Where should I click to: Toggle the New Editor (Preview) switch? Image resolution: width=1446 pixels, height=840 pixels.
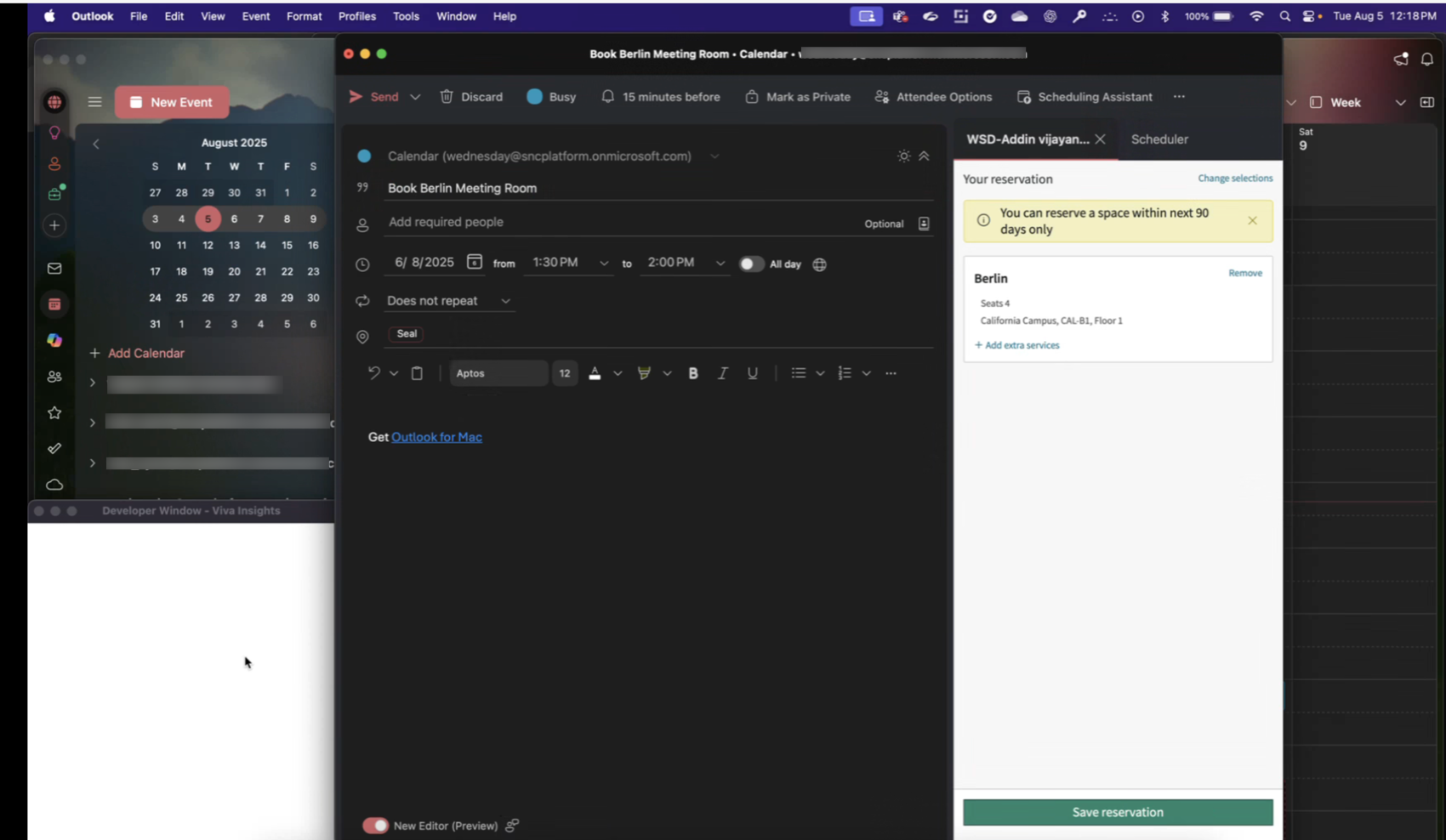coord(375,826)
